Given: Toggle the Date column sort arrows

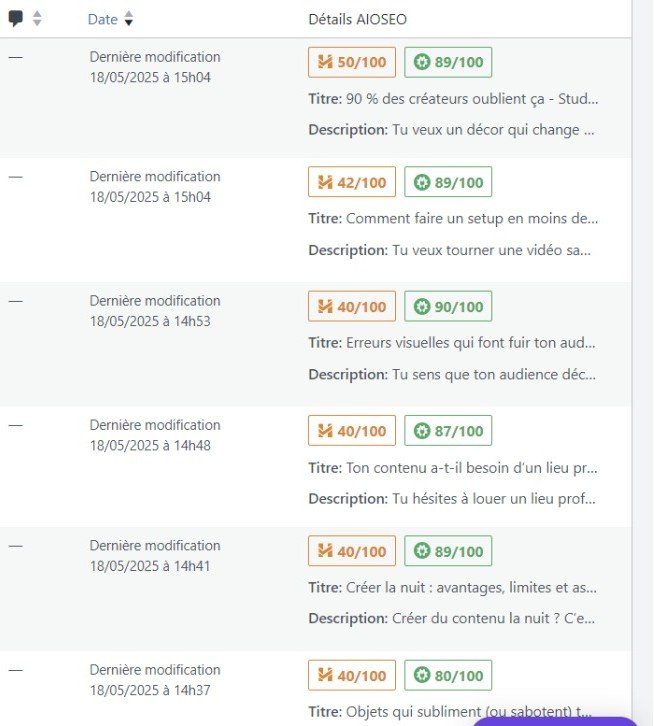Looking at the screenshot, I should pyautogui.click(x=129, y=19).
